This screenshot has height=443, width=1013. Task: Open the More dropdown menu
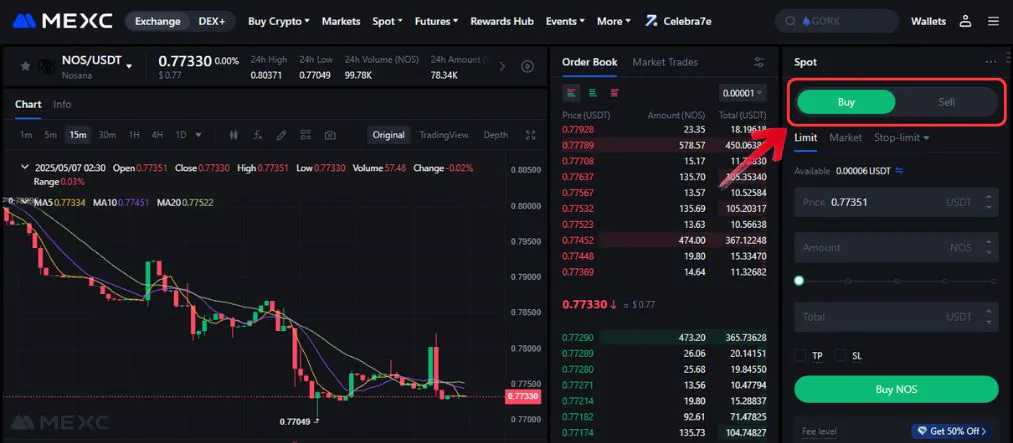[x=614, y=21]
